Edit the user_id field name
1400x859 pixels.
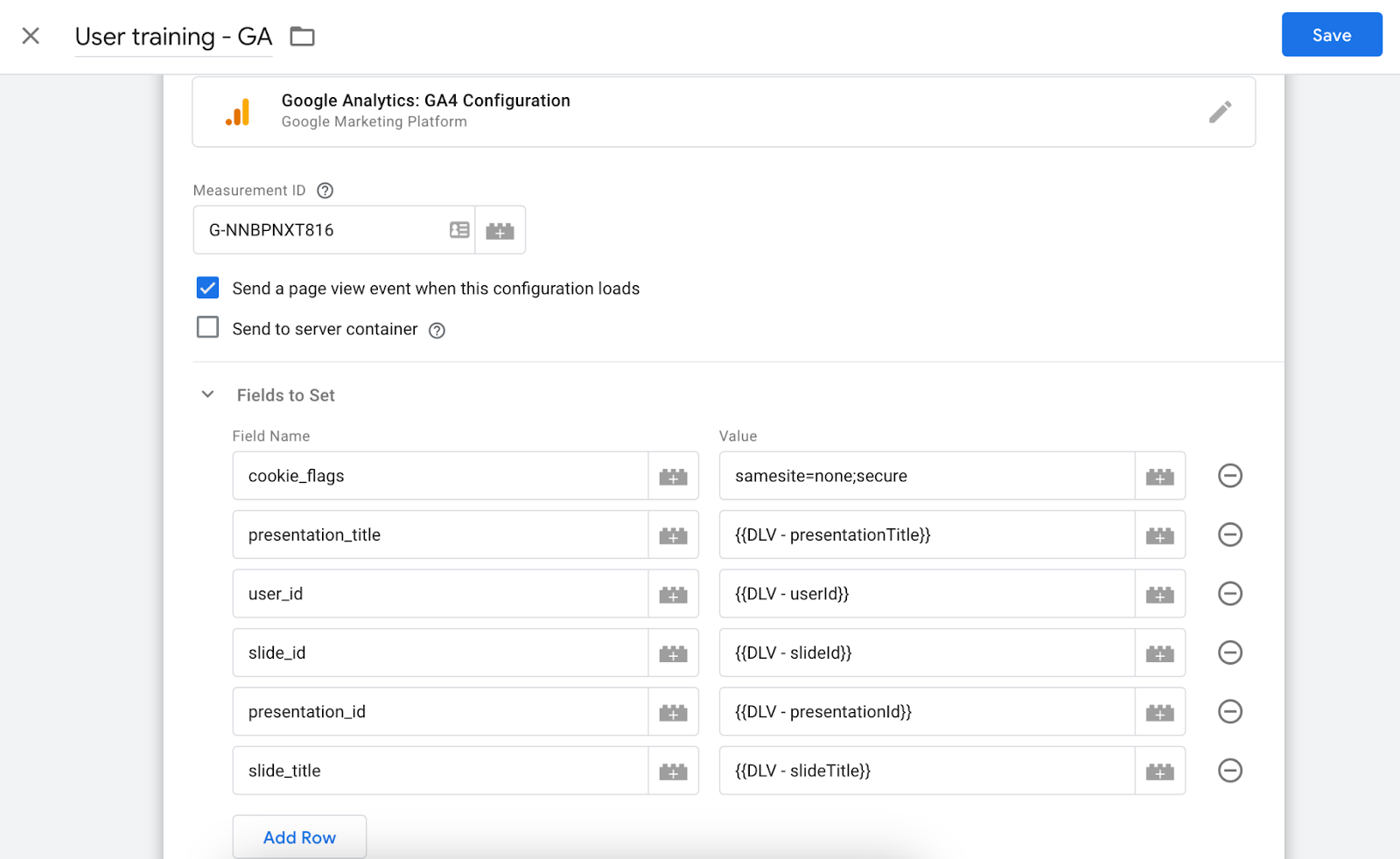tap(440, 594)
